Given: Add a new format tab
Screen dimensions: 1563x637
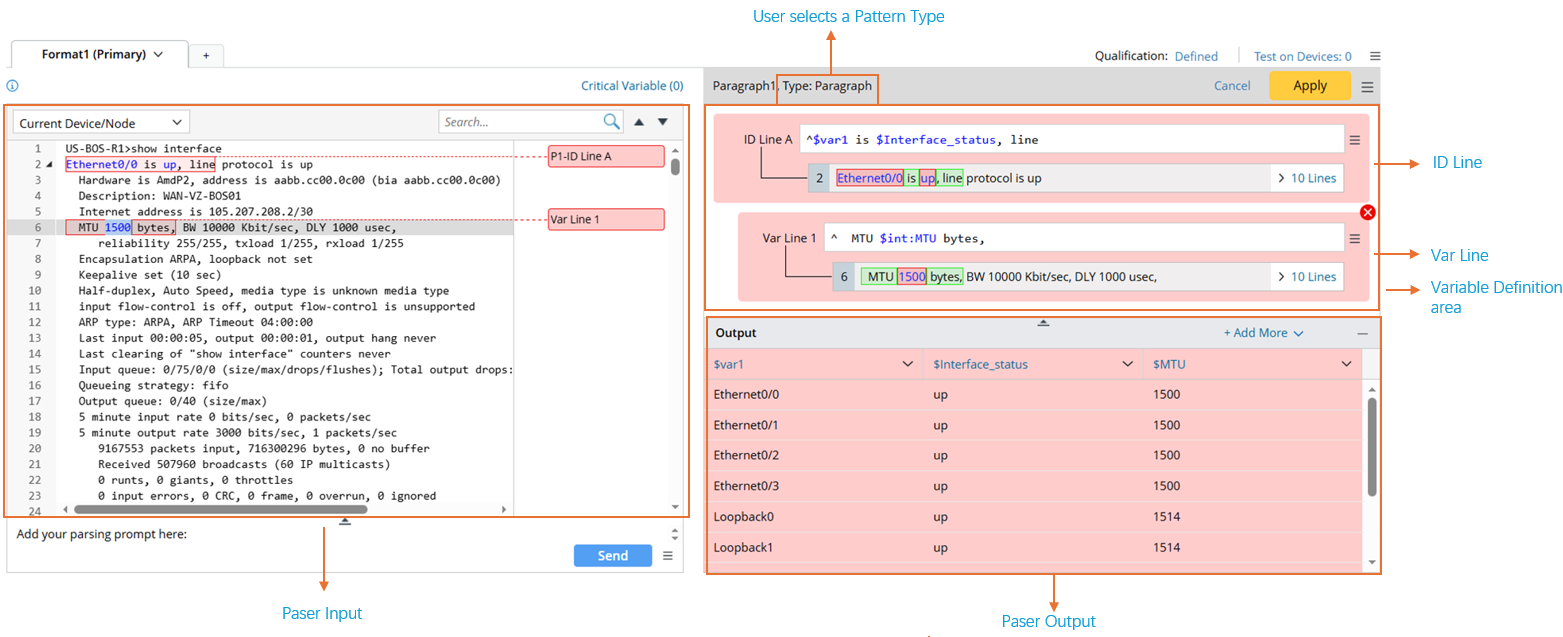Looking at the screenshot, I should click(206, 56).
